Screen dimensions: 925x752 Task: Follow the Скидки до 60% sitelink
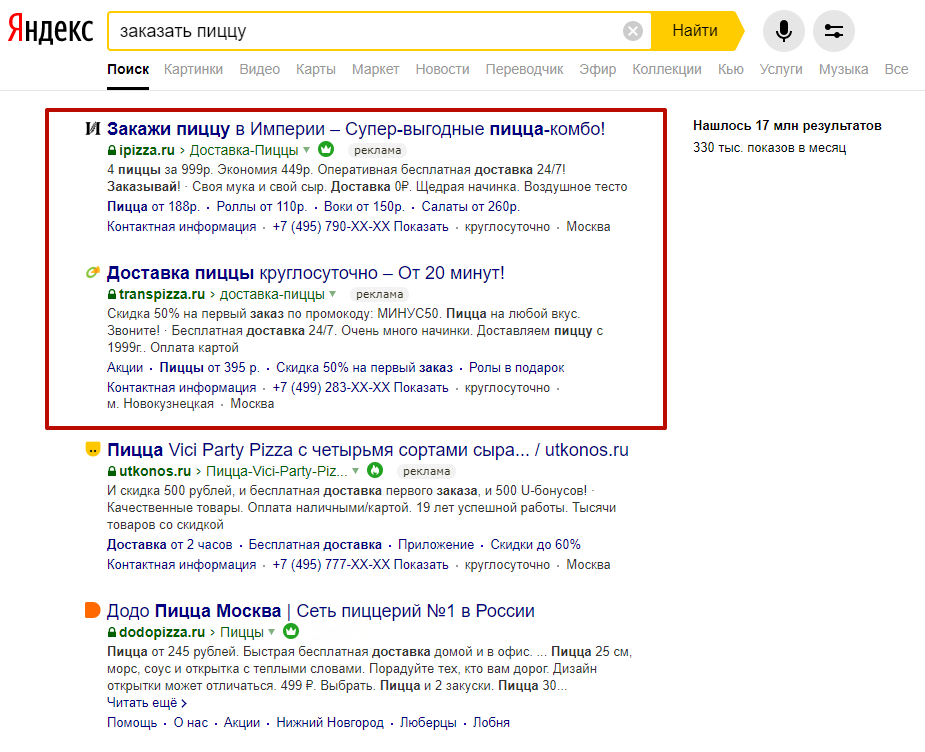click(536, 545)
